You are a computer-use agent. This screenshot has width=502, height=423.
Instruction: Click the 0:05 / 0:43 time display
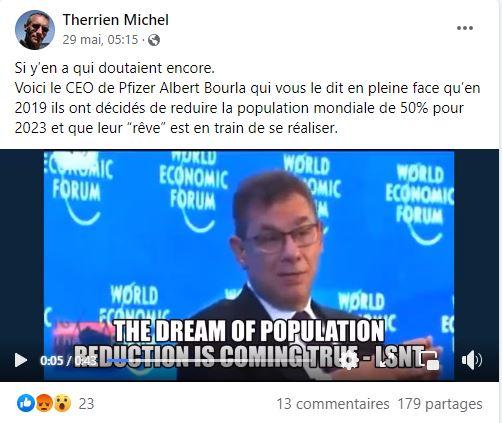point(68,361)
